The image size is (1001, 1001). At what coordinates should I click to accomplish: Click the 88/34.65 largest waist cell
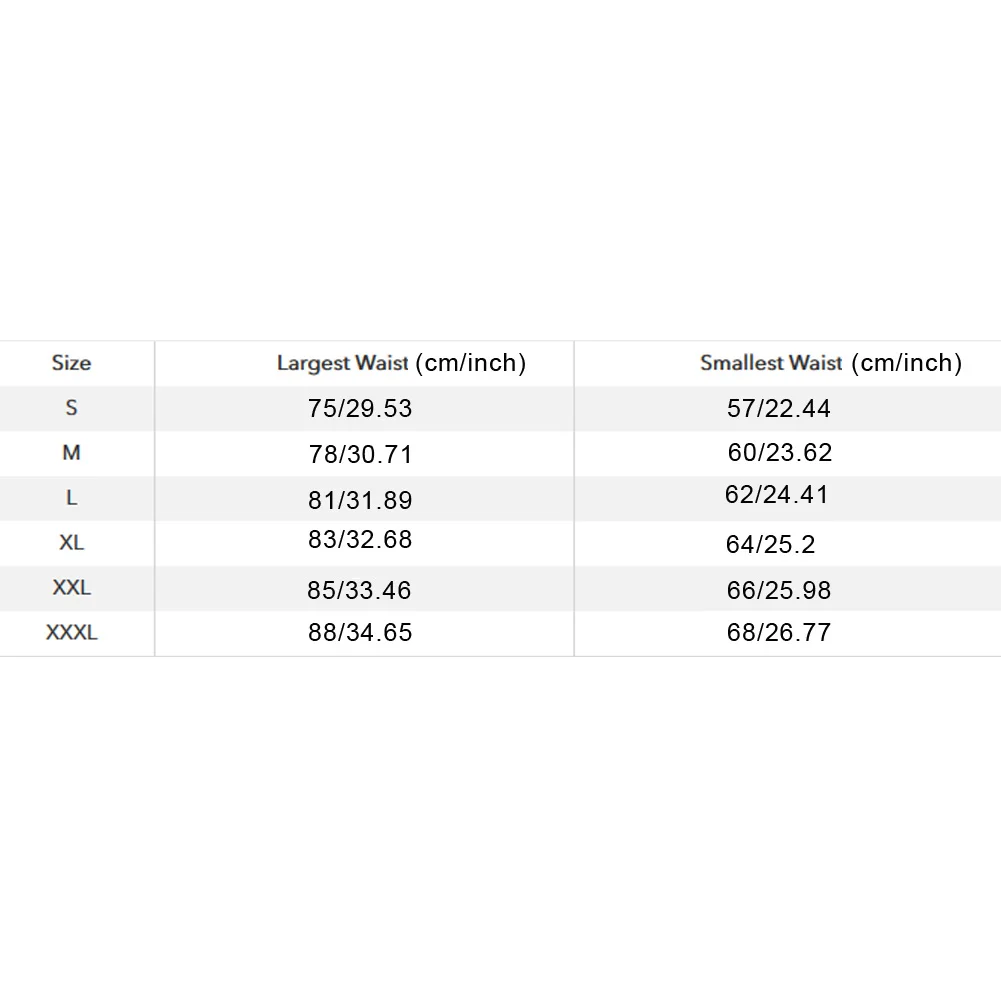360,633
